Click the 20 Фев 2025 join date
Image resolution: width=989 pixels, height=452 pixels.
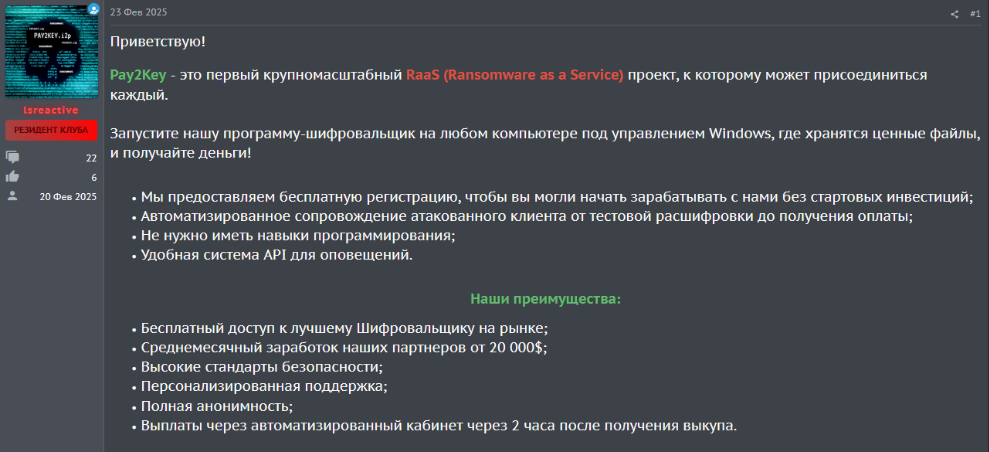(68, 196)
